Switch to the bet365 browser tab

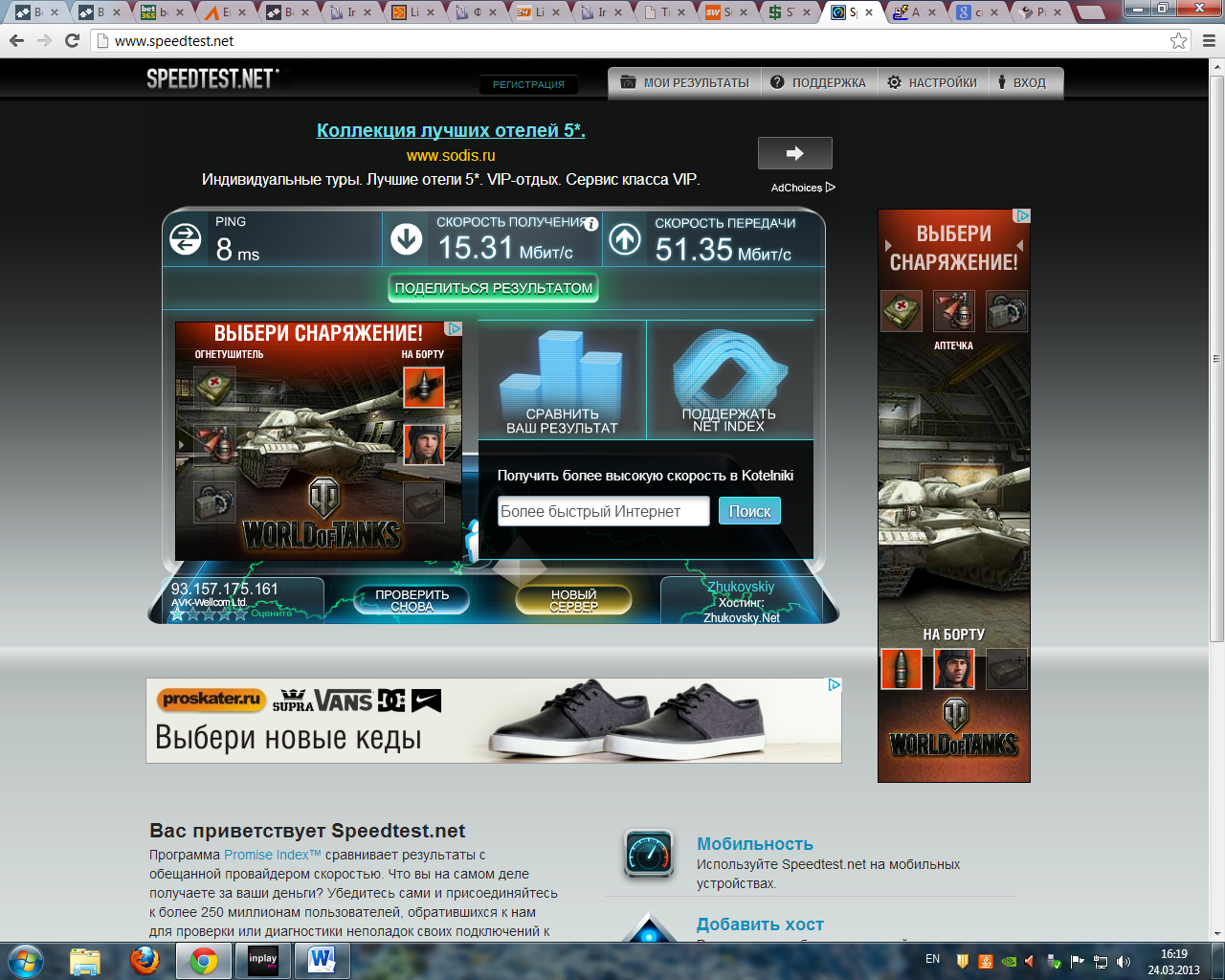point(159,12)
